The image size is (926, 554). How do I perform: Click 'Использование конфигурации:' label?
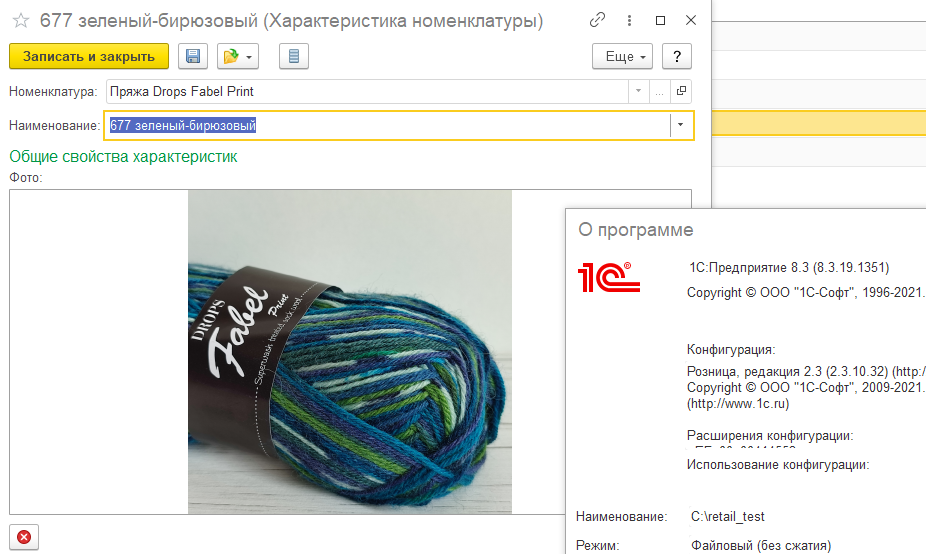[x=778, y=465]
